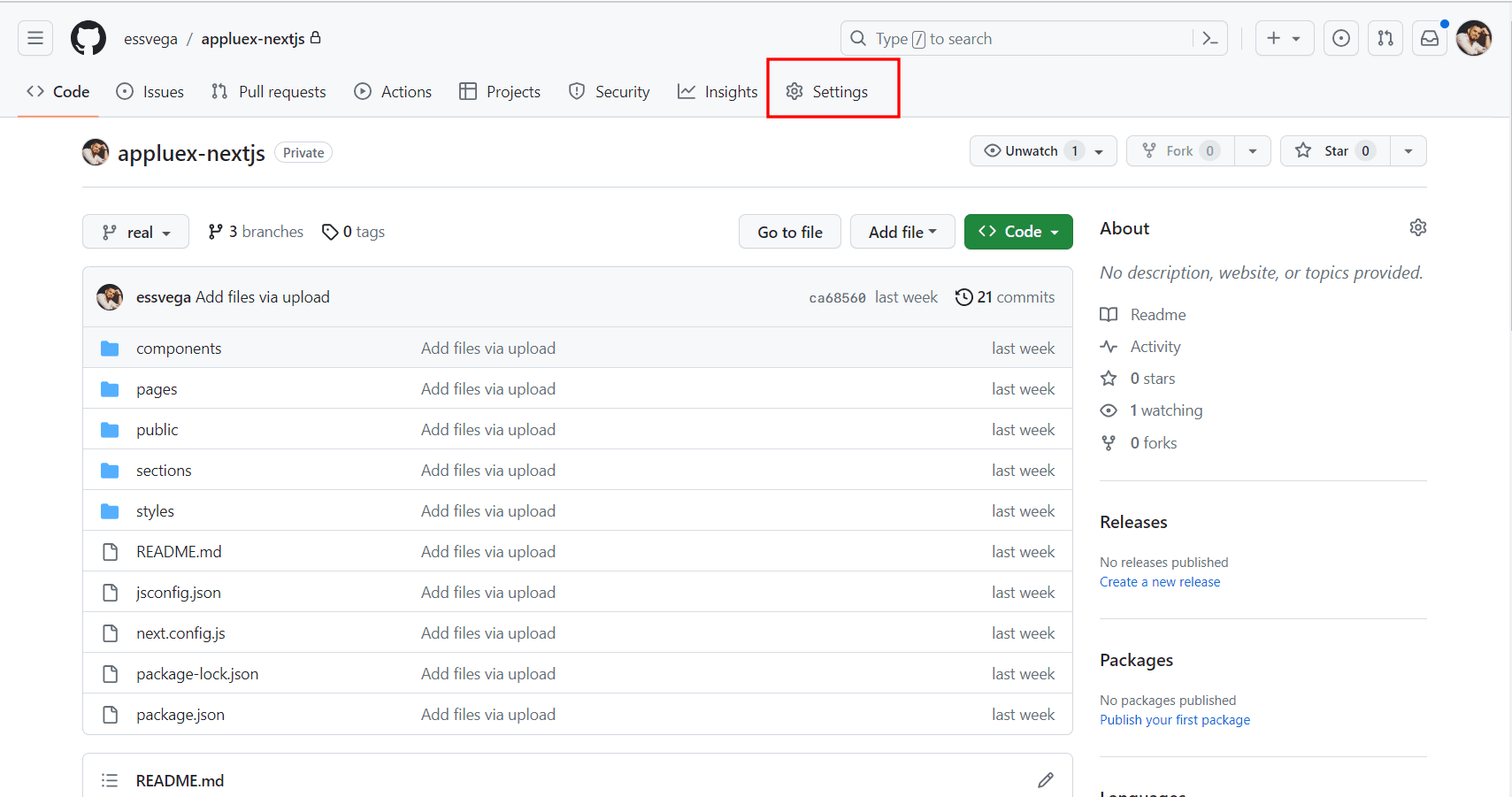
Task: Open the public folder
Action: tap(157, 430)
